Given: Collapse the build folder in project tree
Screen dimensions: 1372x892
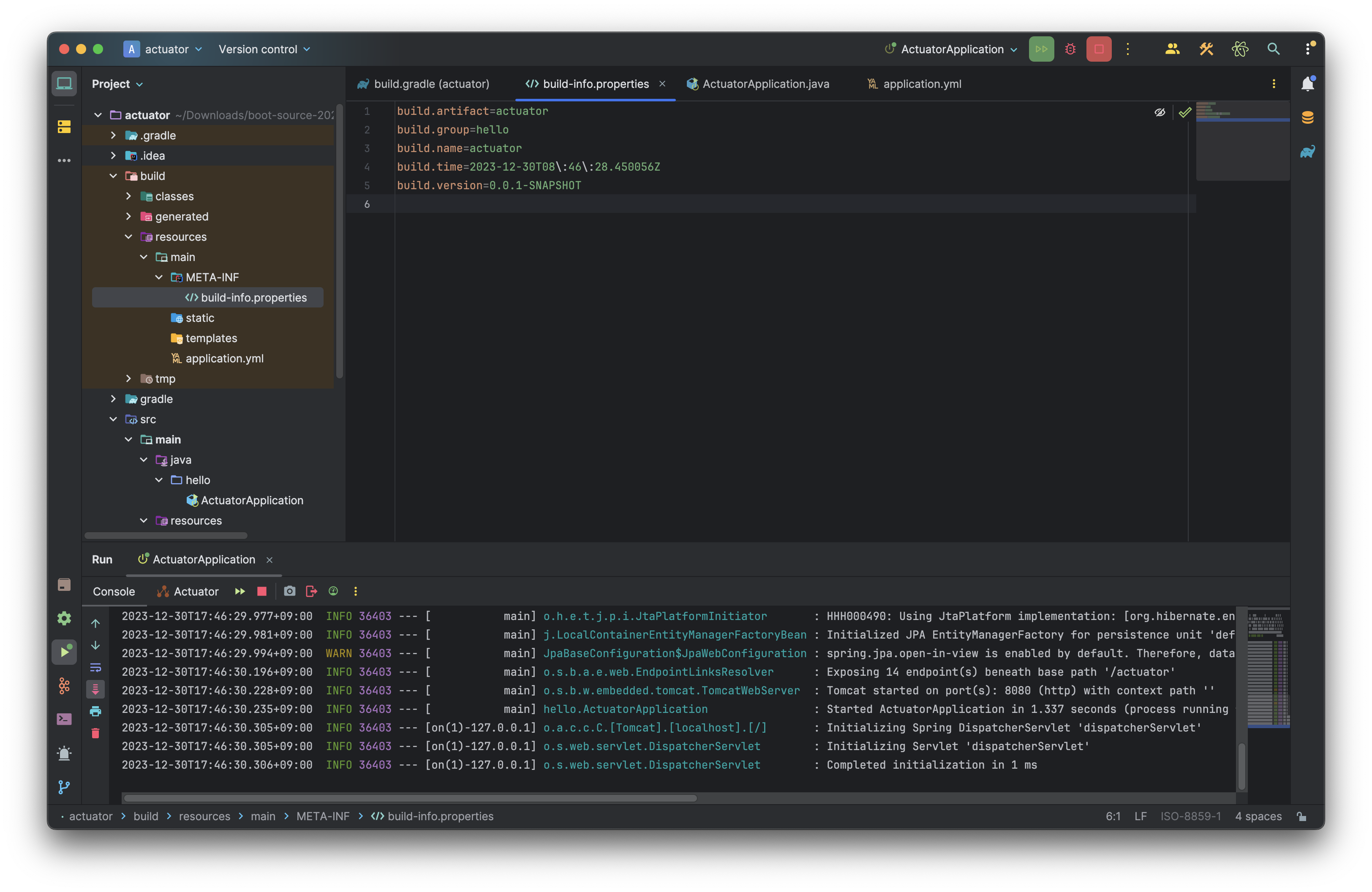Looking at the screenshot, I should tap(114, 176).
